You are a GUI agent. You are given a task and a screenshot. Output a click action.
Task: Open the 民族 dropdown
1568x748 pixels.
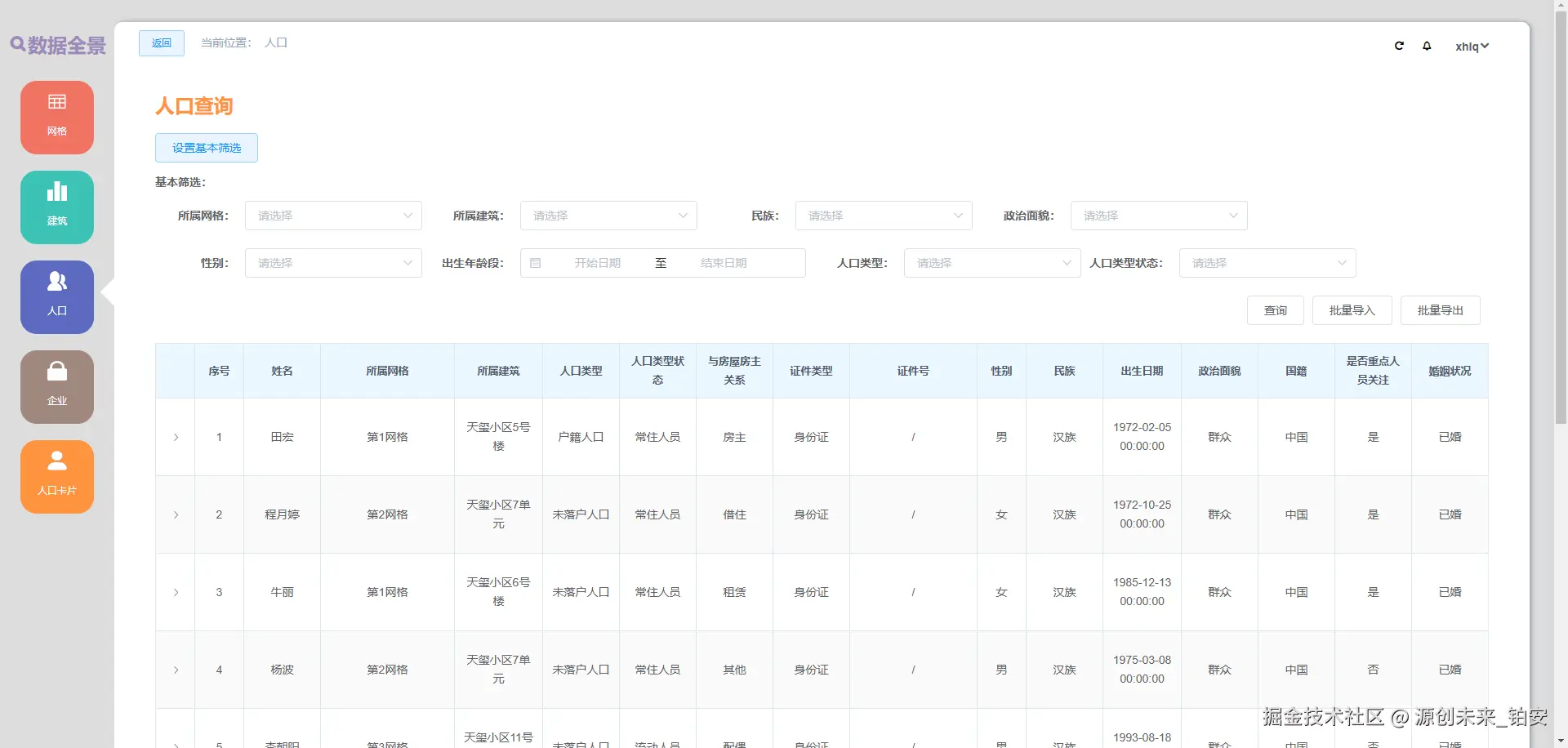pos(884,216)
